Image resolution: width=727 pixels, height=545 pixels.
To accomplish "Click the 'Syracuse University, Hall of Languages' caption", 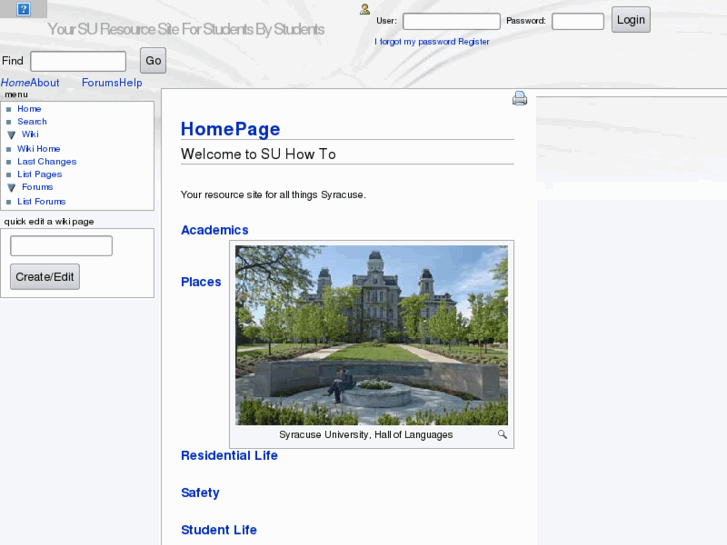I will 366,435.
